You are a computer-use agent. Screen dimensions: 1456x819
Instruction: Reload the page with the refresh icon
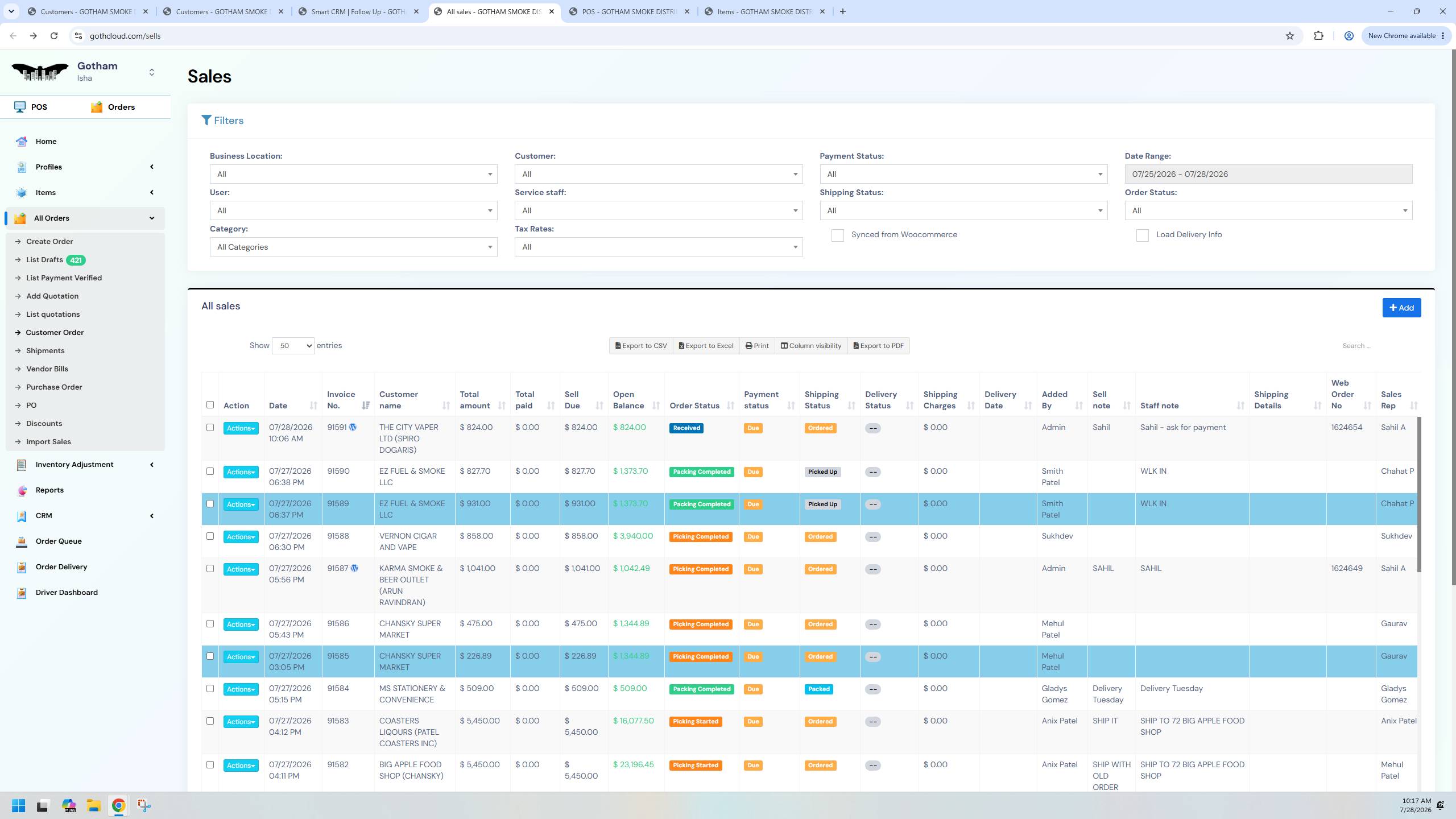click(x=54, y=36)
